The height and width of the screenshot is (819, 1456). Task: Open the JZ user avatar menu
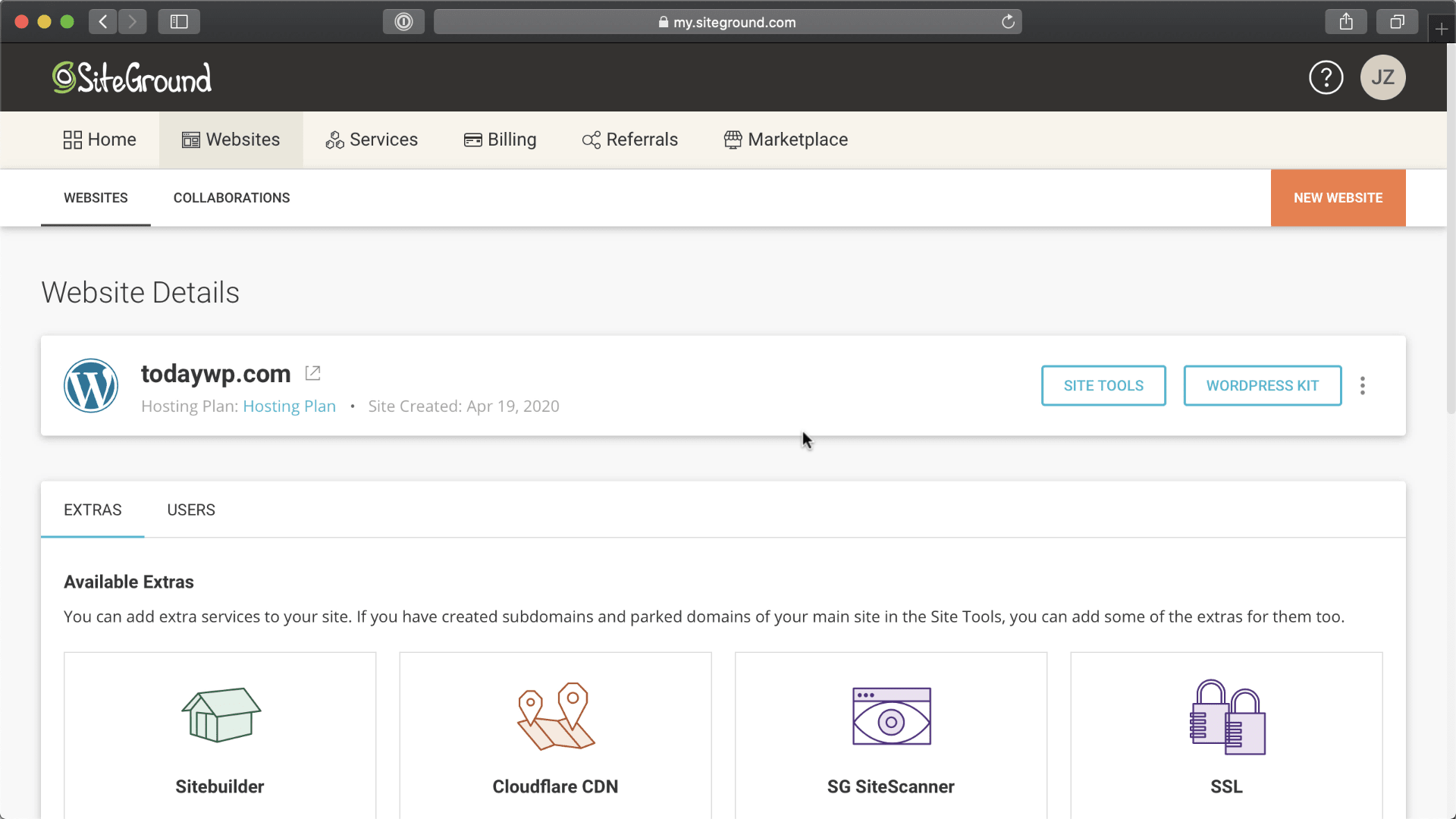1382,77
